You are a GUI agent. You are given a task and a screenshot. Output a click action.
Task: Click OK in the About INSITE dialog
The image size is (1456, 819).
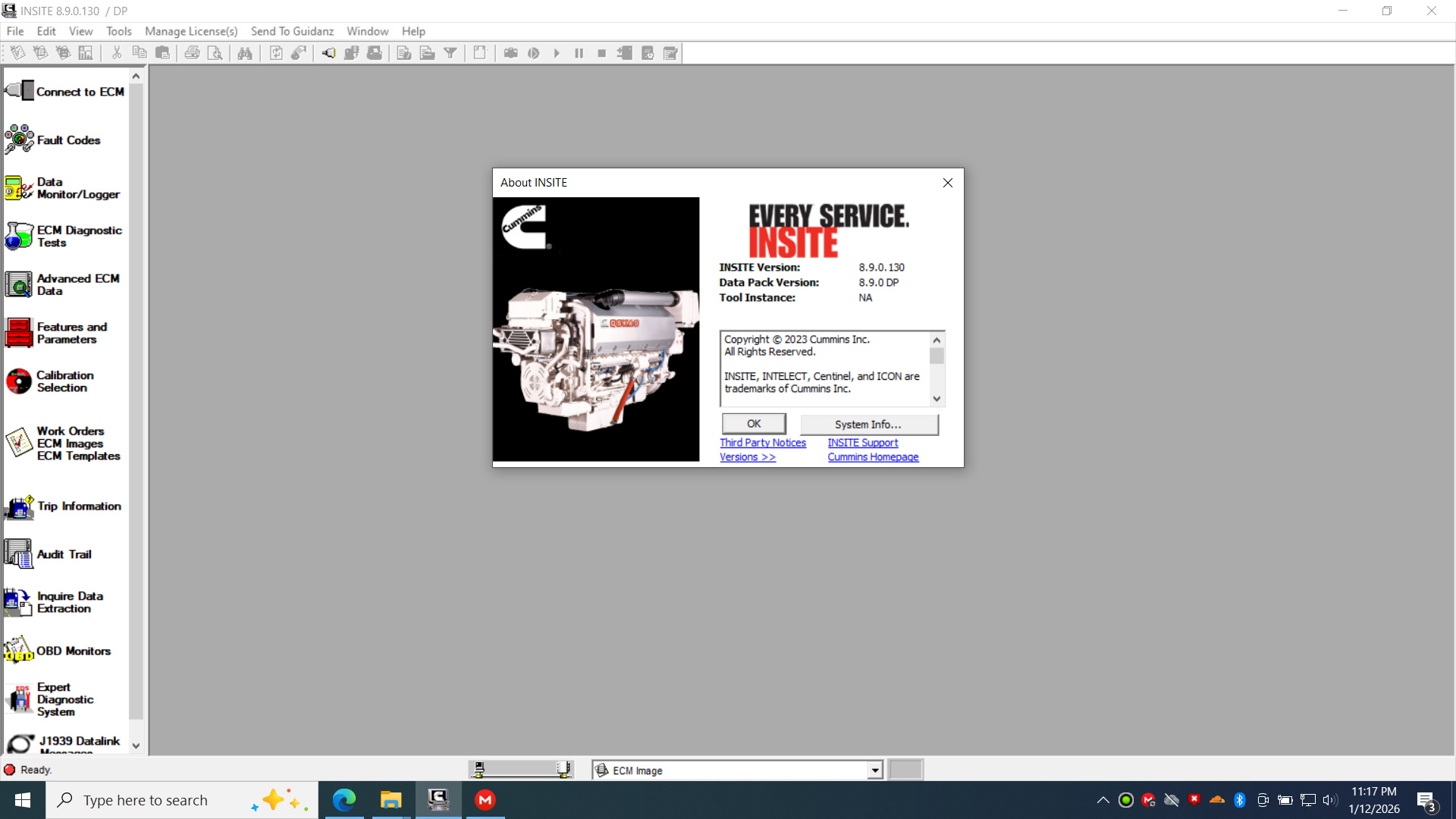[x=753, y=424]
